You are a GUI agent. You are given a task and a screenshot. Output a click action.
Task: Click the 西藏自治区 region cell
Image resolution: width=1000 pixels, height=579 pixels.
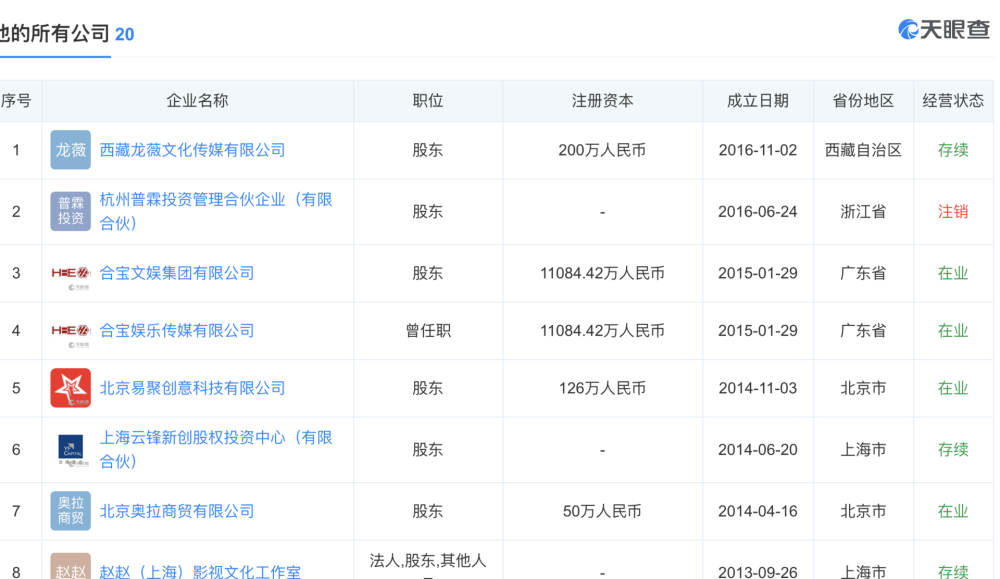863,150
